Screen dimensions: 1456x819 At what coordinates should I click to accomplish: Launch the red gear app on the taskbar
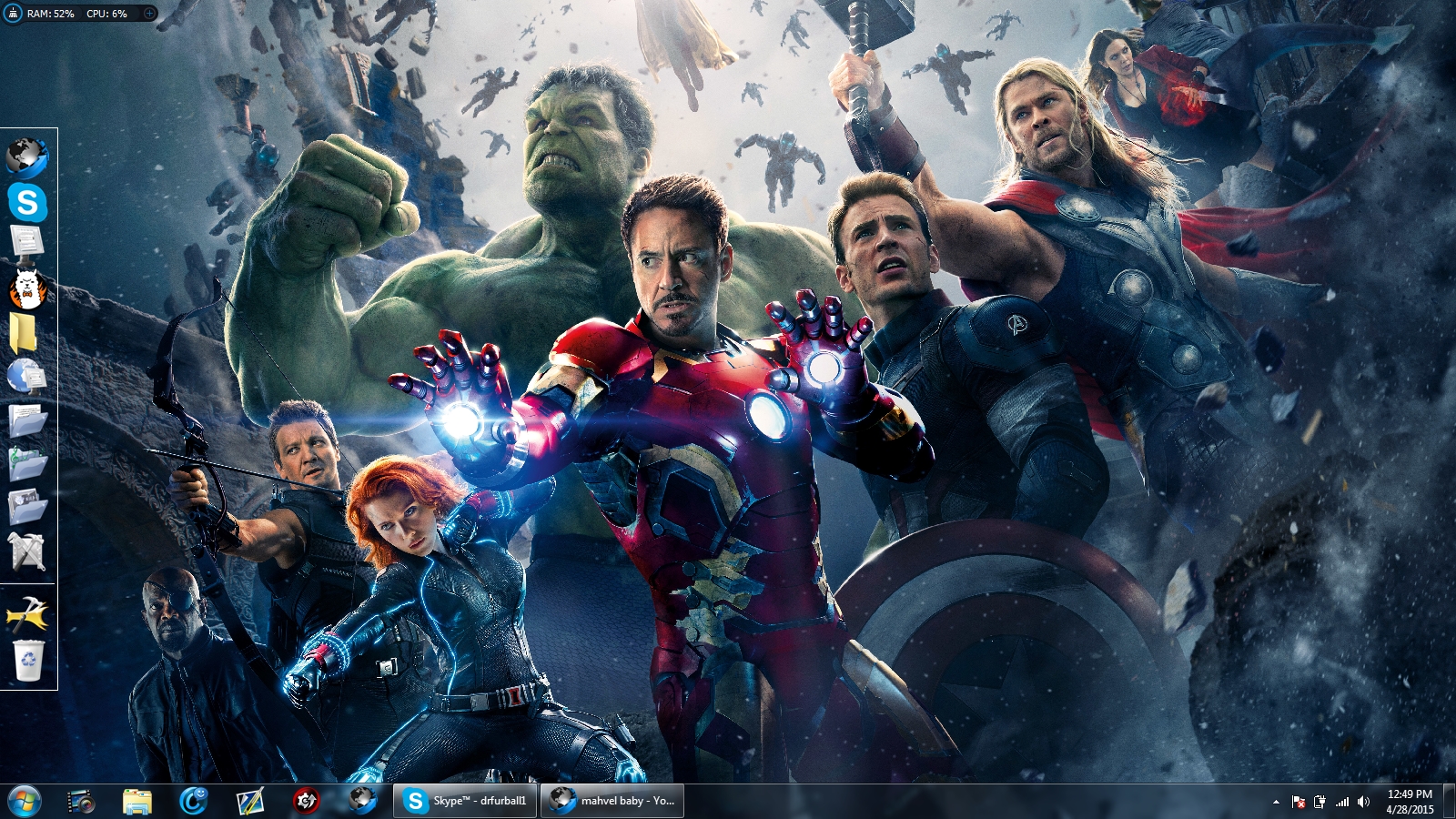306,801
